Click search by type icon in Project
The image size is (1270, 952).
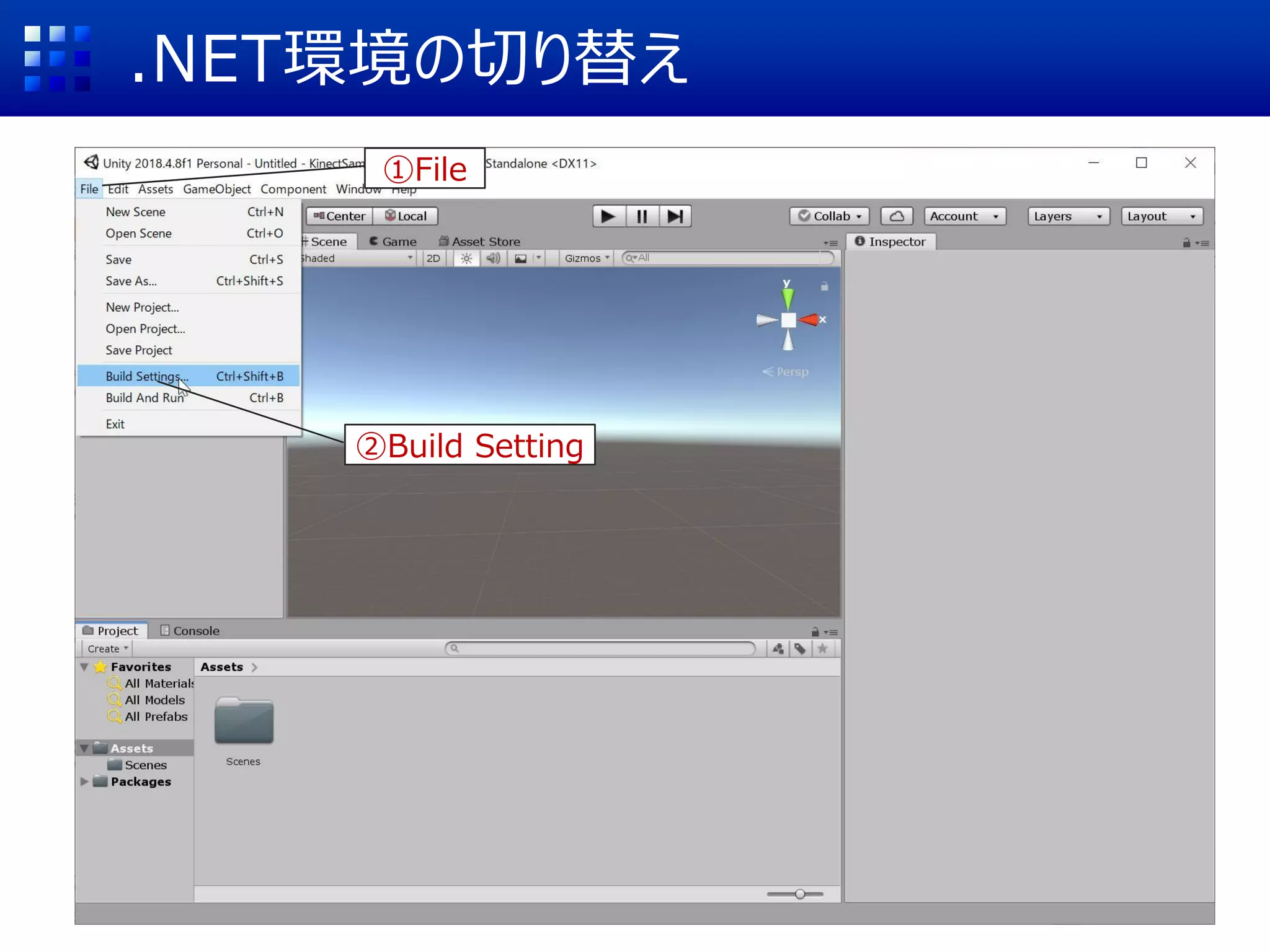[778, 649]
